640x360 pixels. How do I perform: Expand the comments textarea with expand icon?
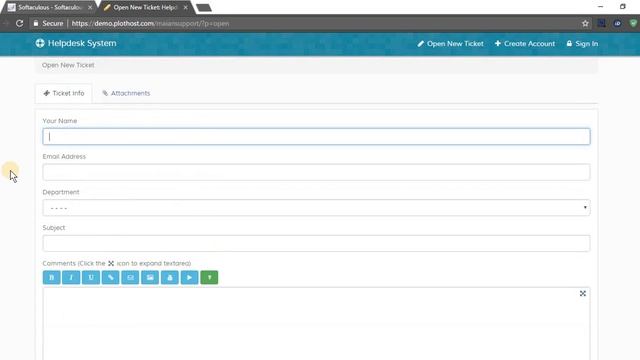click(583, 293)
